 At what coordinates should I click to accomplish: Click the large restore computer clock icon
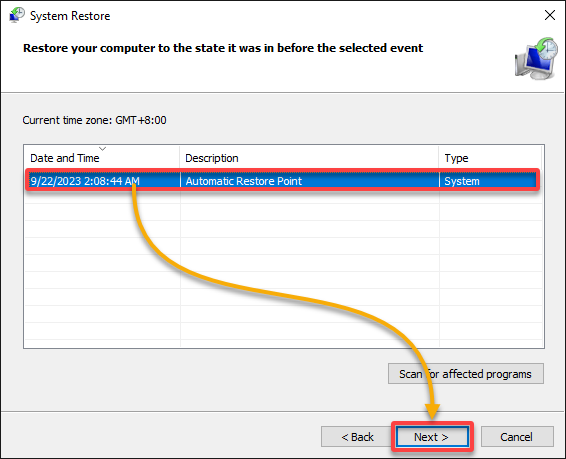(536, 58)
